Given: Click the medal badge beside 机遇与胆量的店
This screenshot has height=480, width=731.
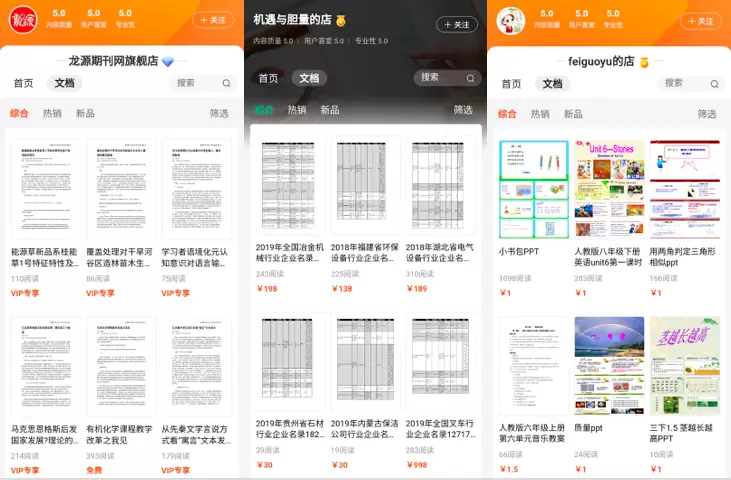Looking at the screenshot, I should (x=341, y=20).
